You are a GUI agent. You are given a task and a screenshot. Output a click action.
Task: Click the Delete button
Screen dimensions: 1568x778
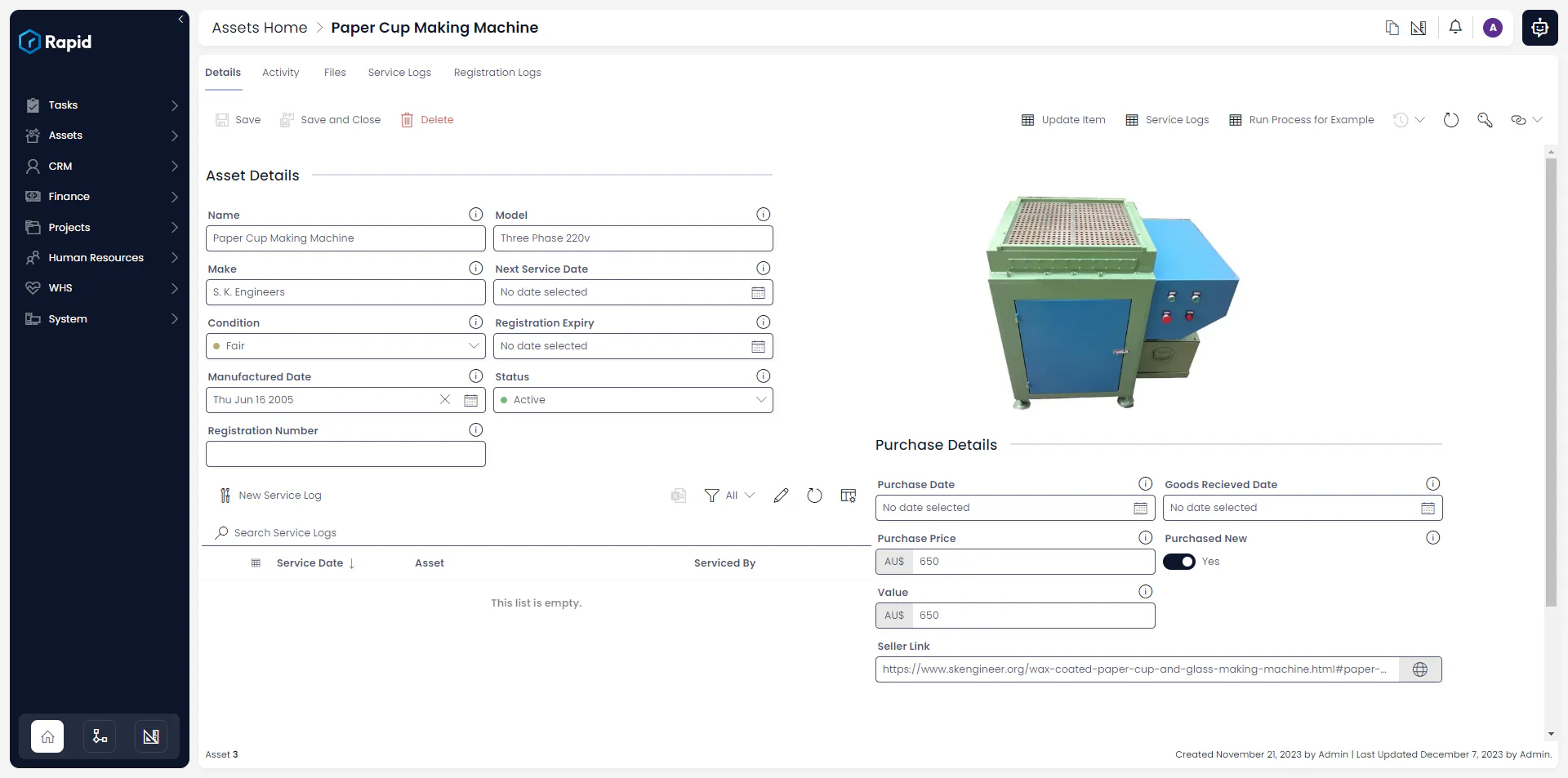point(426,120)
